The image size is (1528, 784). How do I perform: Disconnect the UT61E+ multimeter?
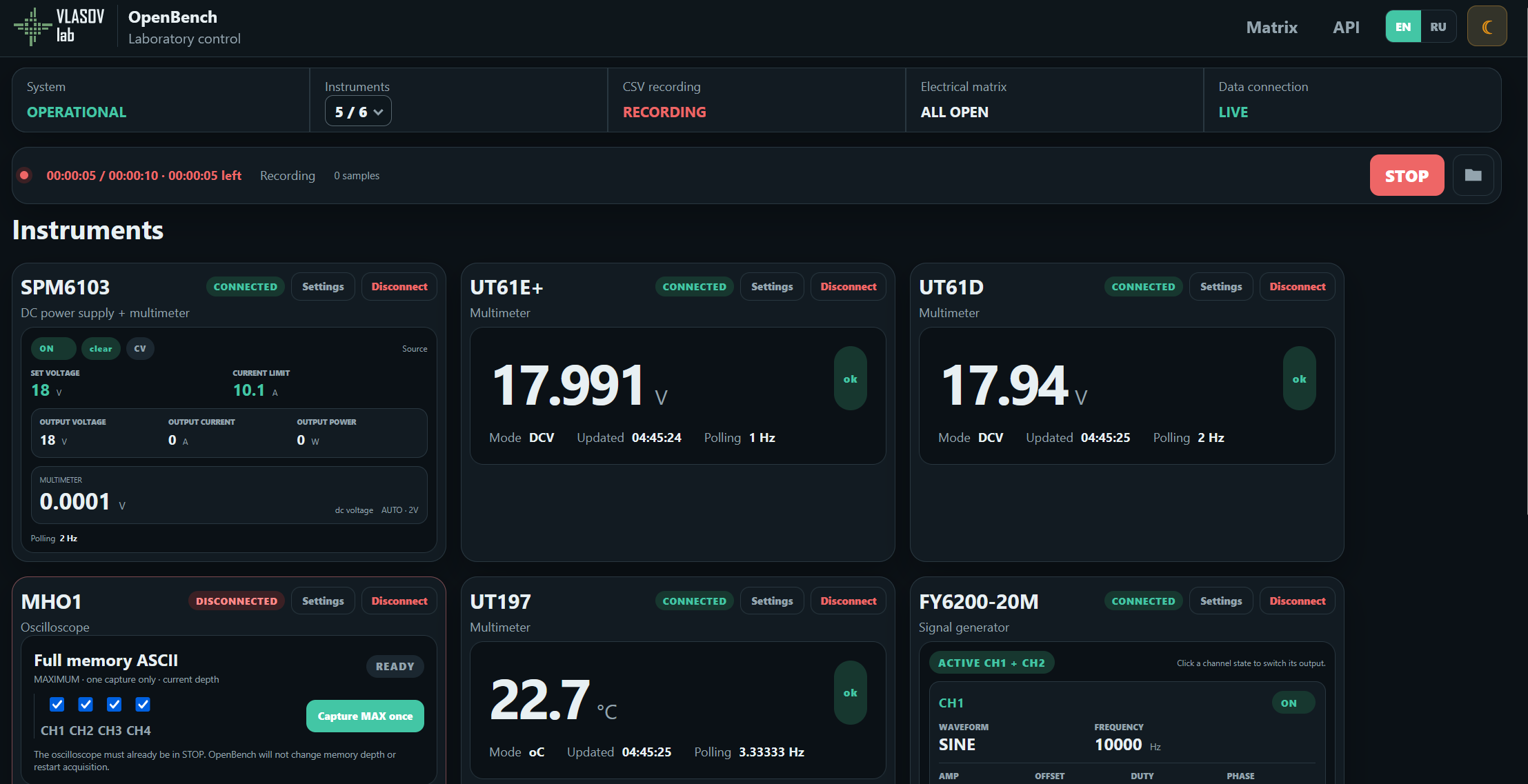[849, 286]
